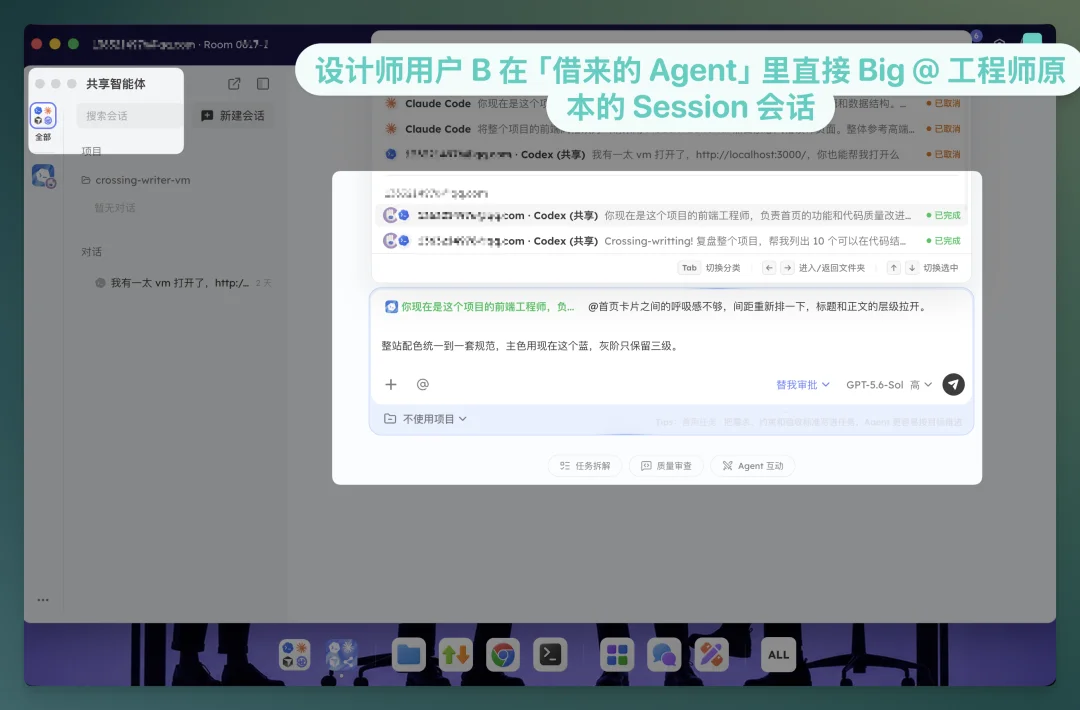
Task: Click the plus attachment icon
Action: pyautogui.click(x=391, y=384)
